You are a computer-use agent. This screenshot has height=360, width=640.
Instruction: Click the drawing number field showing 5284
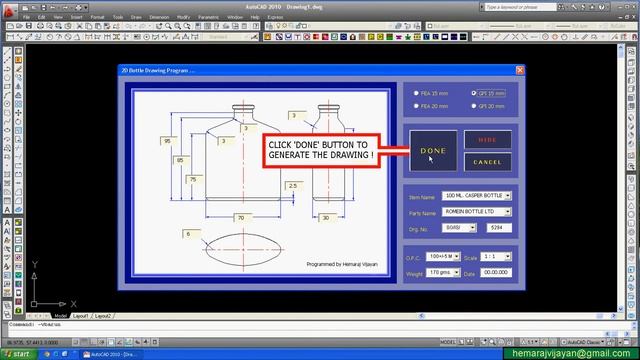point(499,228)
